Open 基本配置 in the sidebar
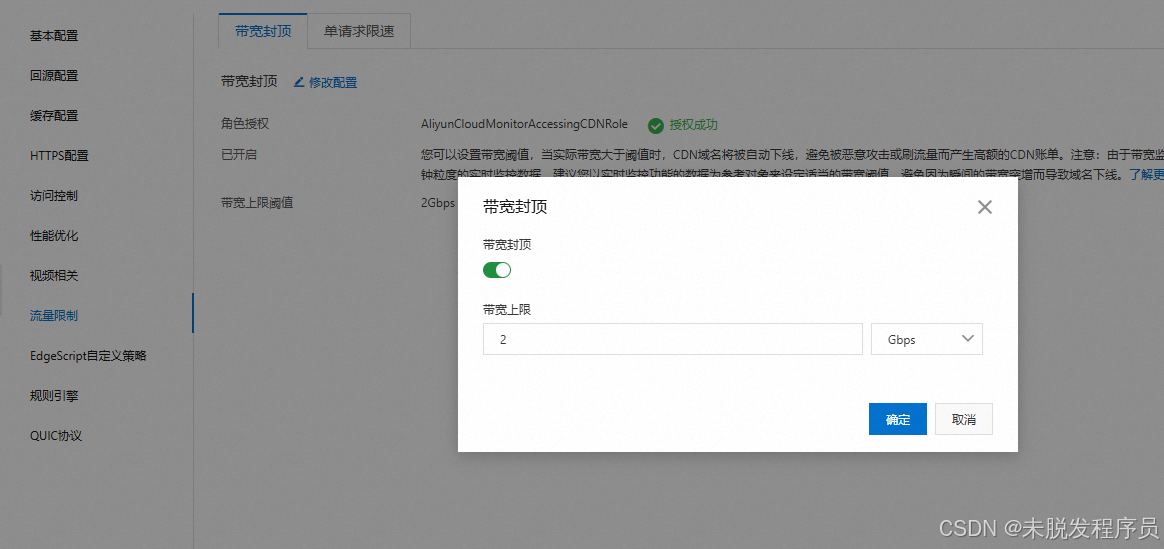 click(x=53, y=36)
